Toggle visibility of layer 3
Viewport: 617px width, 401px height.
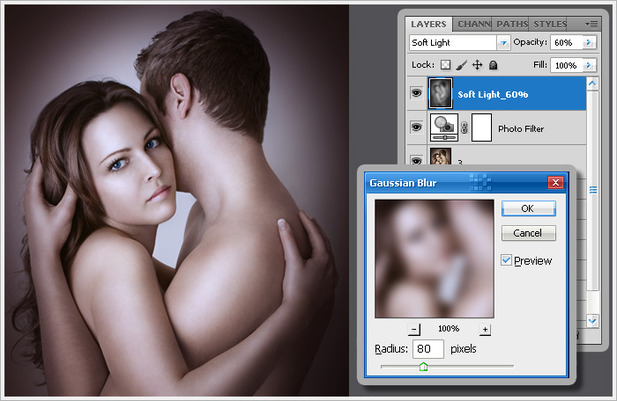416,160
